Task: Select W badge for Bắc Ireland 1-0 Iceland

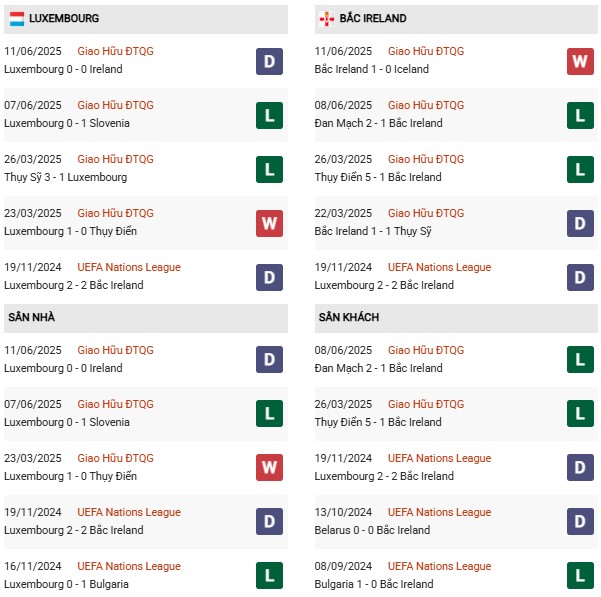Action: pyautogui.click(x=580, y=61)
